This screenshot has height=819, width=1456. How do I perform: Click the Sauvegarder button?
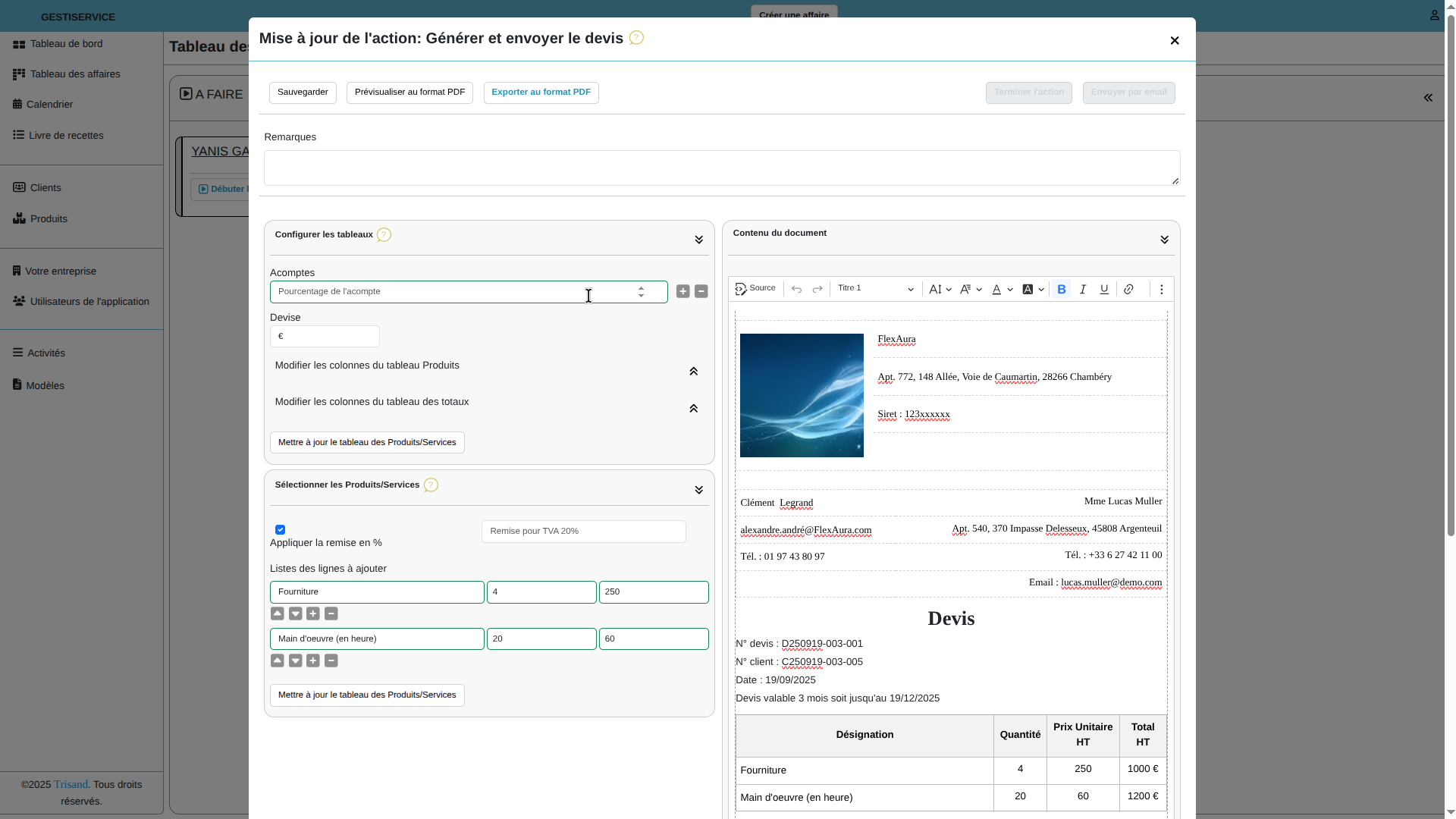pyautogui.click(x=303, y=93)
